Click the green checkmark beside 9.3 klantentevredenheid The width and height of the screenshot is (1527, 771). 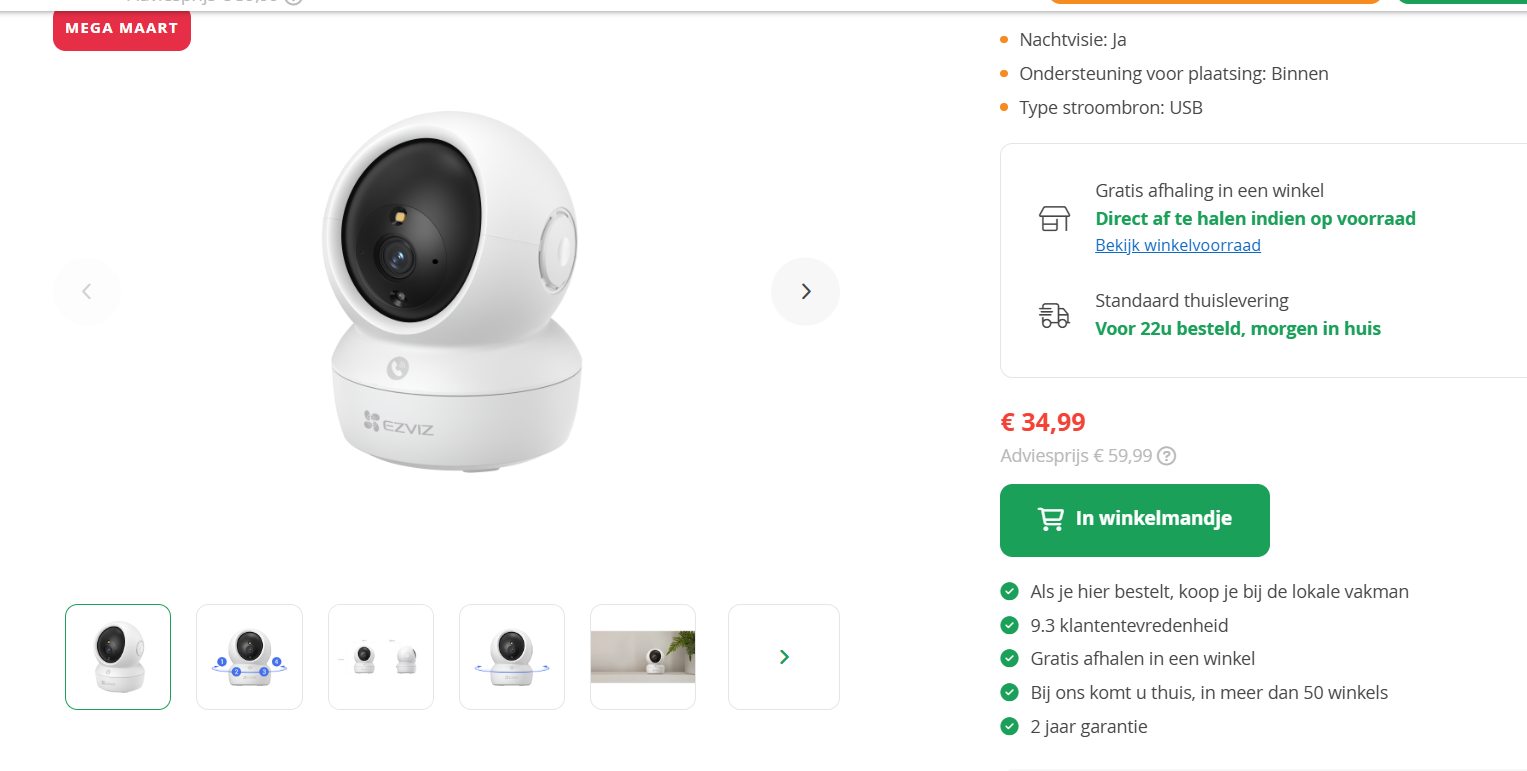1009,625
